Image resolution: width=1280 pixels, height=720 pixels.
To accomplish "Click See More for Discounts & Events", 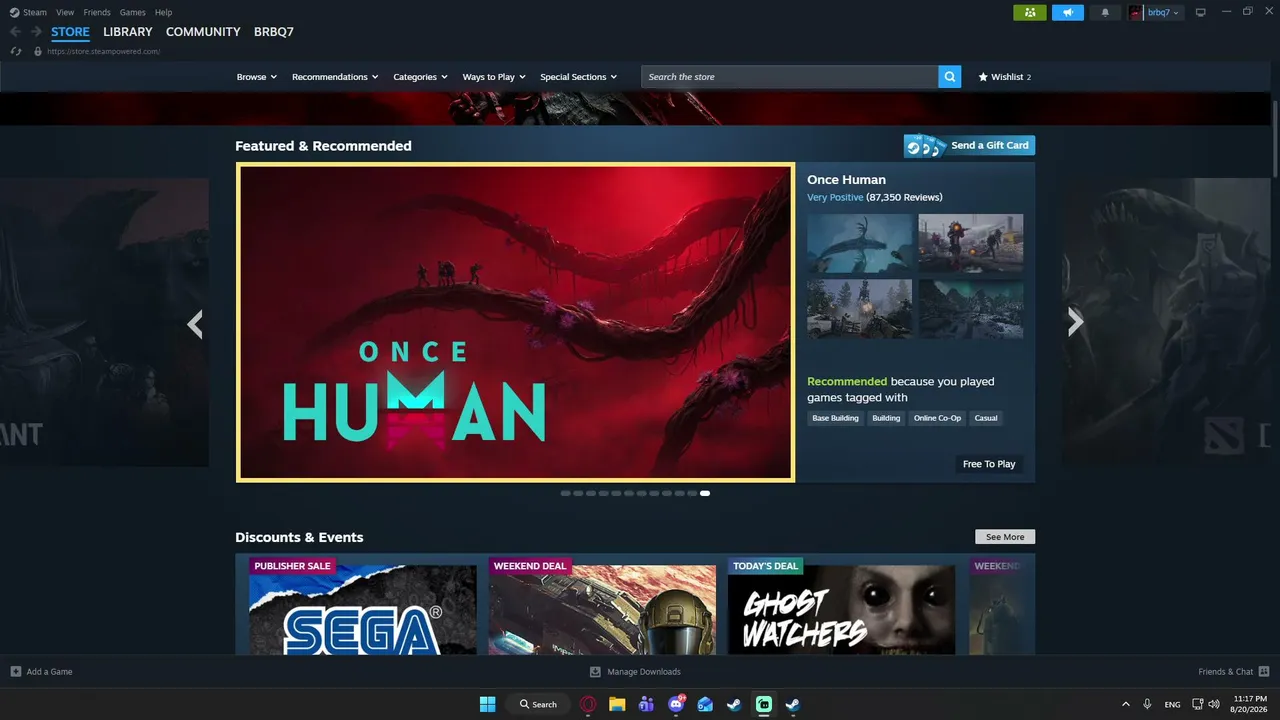I will [1005, 537].
